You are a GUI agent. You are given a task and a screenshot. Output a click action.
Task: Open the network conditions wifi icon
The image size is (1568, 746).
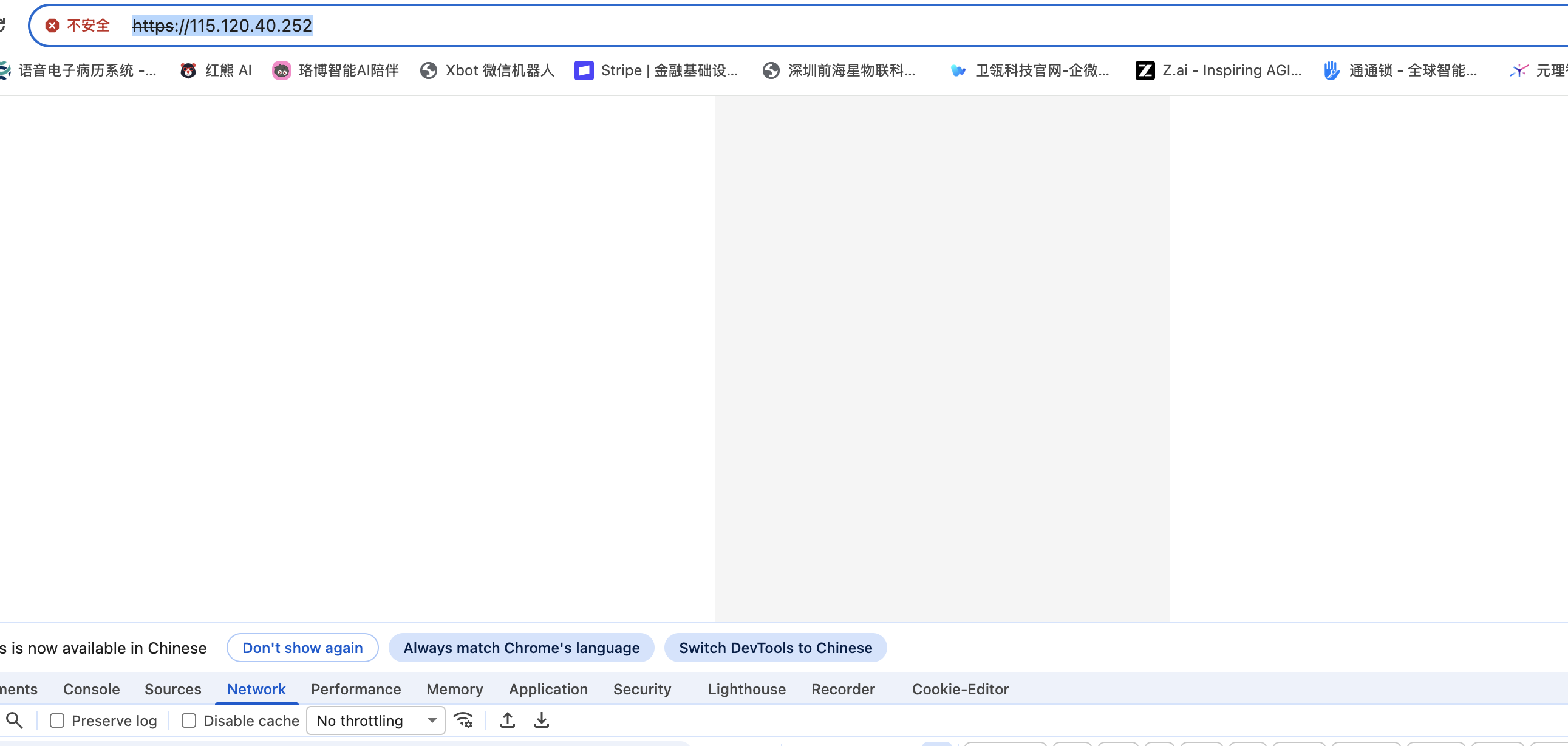[463, 720]
